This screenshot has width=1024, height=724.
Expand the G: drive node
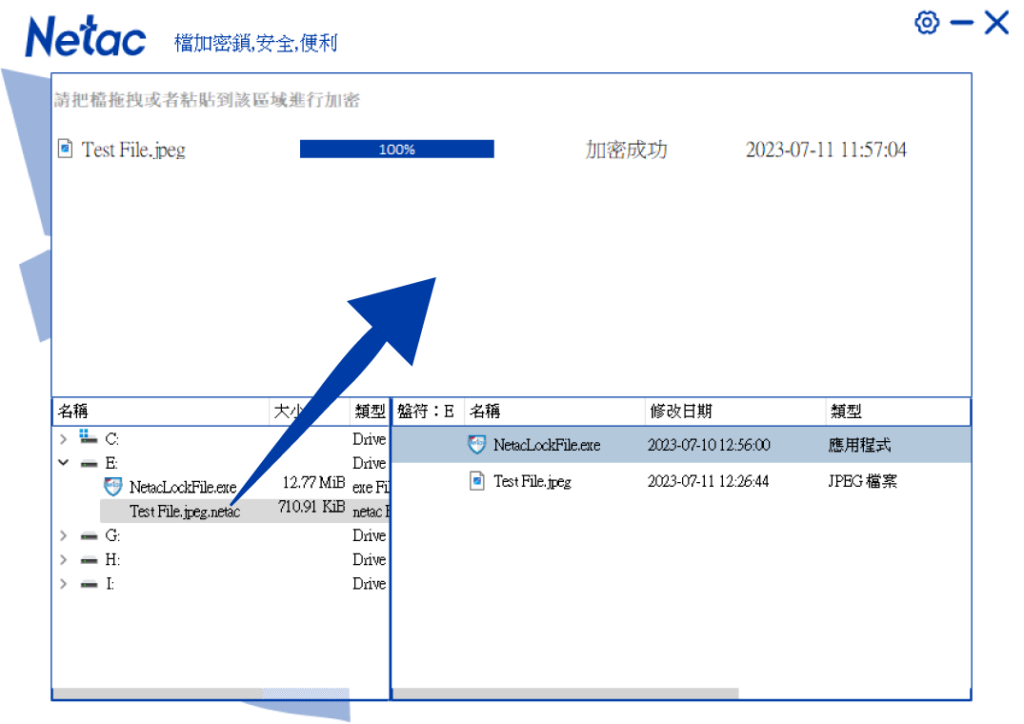pos(63,536)
